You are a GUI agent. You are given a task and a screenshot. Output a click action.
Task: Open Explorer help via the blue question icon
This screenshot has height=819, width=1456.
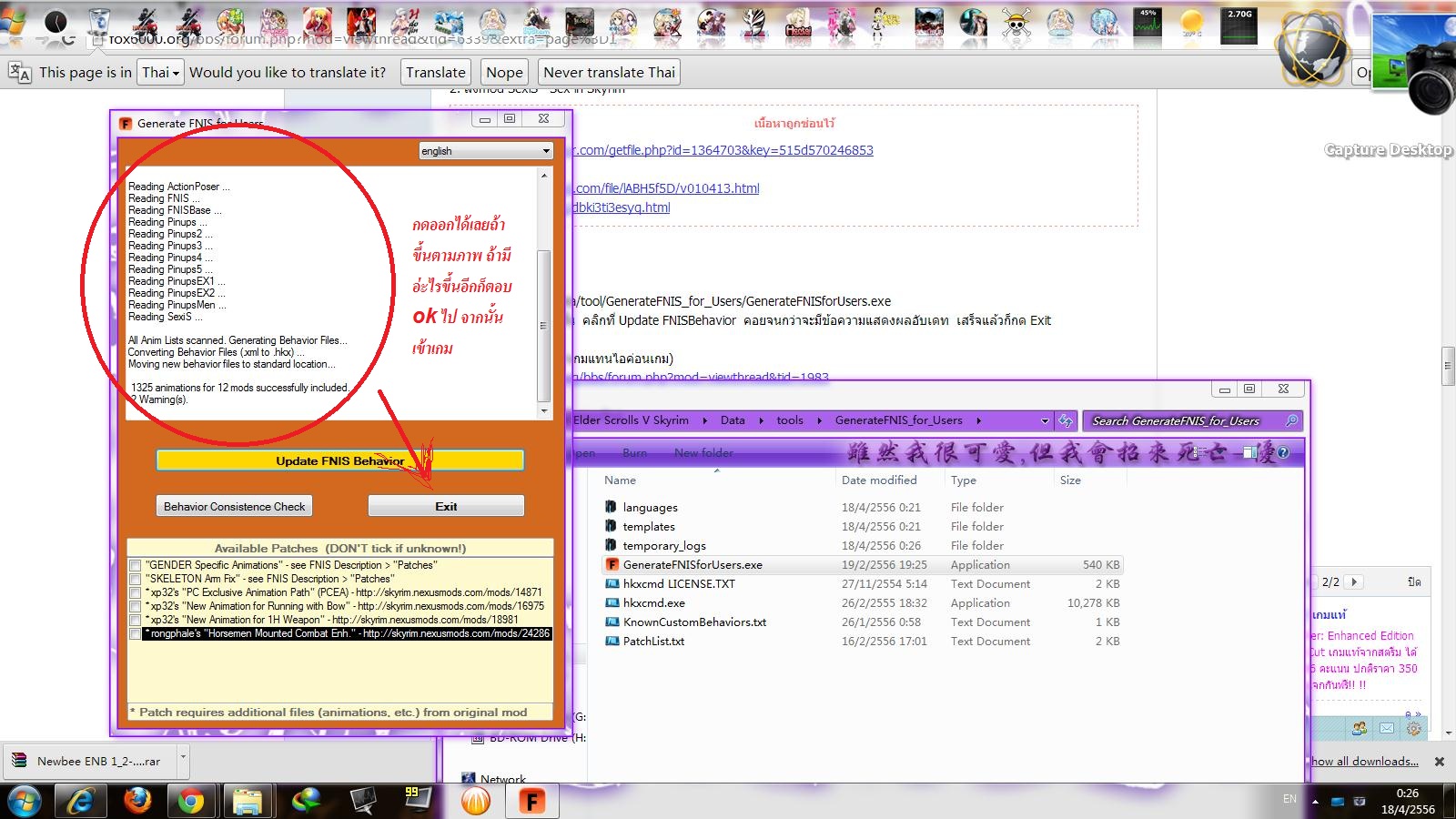coord(1283,452)
